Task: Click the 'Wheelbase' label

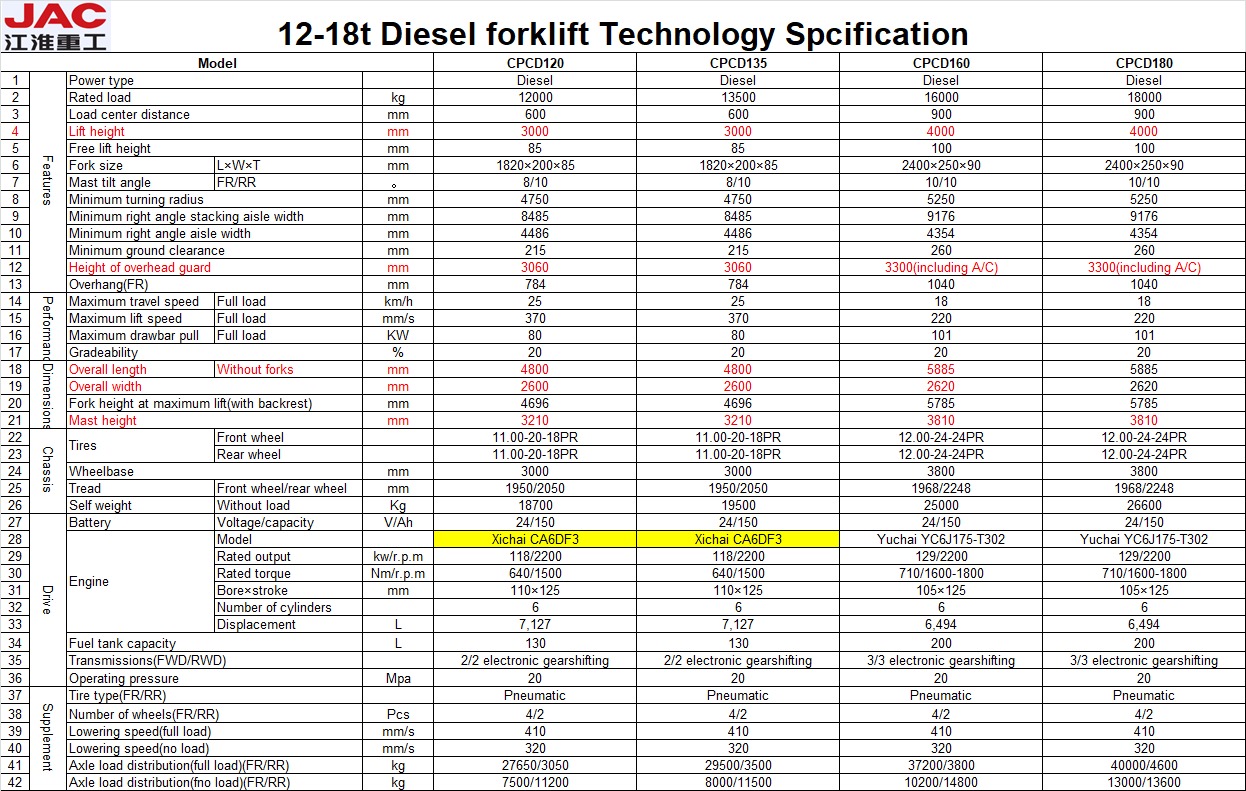Action: click(101, 472)
